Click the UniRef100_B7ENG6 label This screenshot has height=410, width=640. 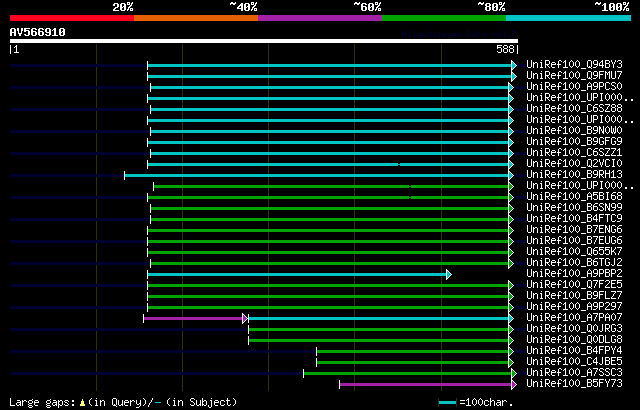[574, 230]
